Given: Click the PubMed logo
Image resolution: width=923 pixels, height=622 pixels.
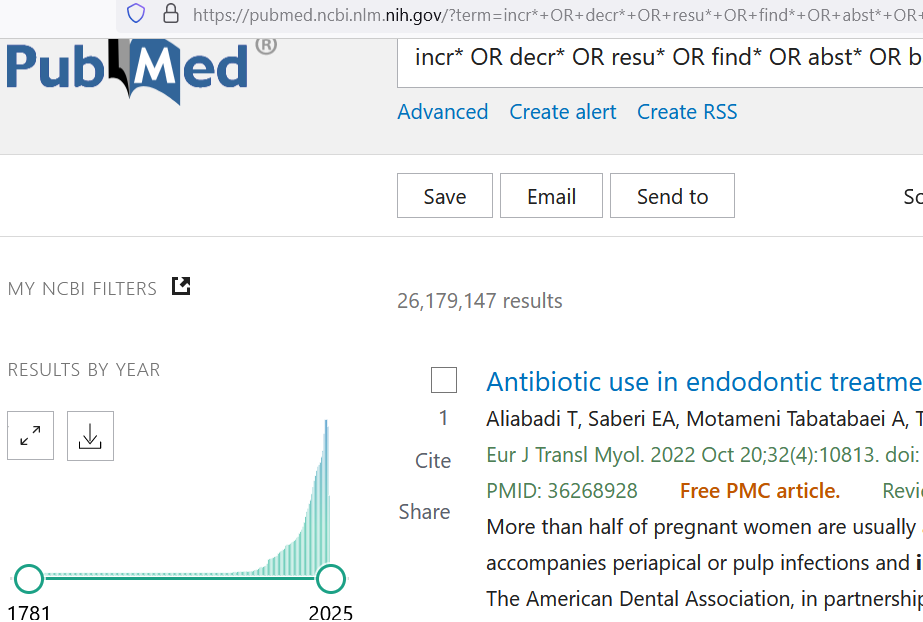Looking at the screenshot, I should pyautogui.click(x=130, y=68).
